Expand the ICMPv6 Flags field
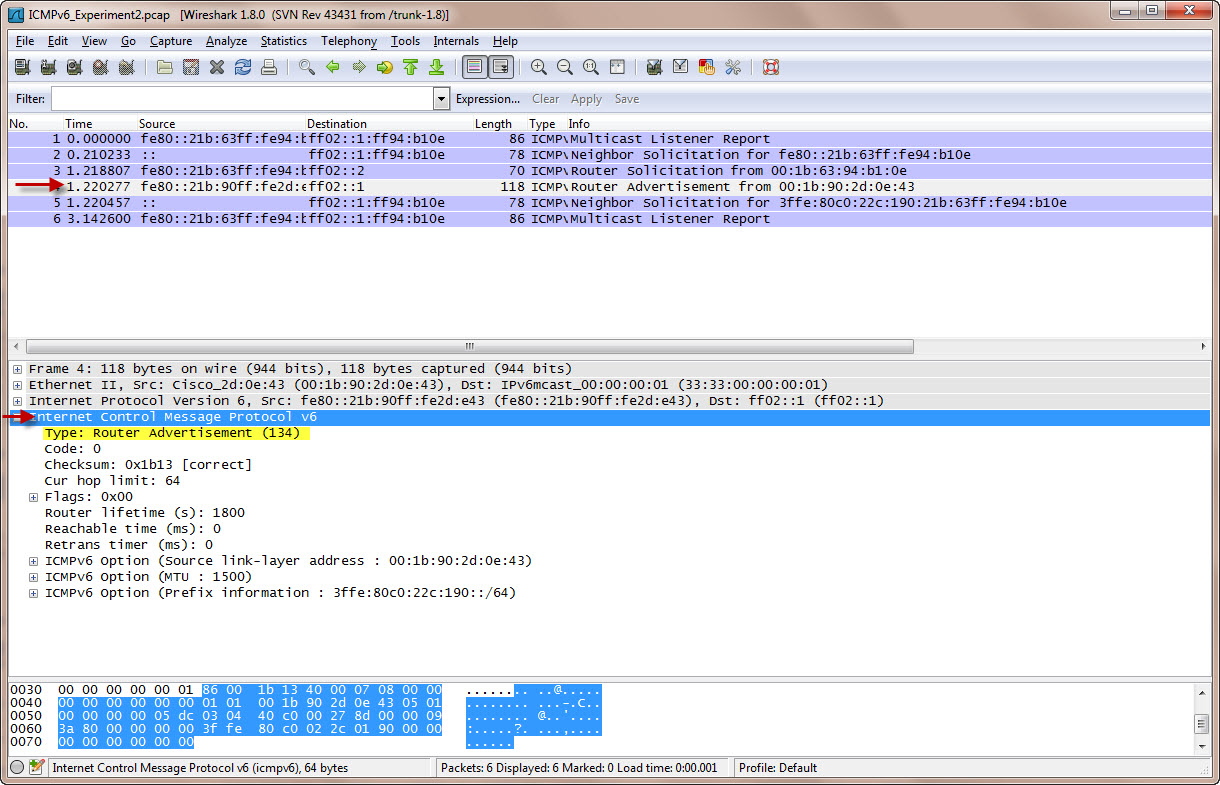Screen dimensions: 1220x785 (x=34, y=497)
